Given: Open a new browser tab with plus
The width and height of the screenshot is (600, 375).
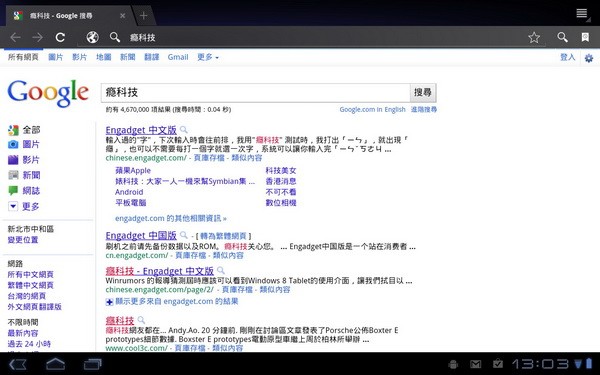Looking at the screenshot, I should pyautogui.click(x=143, y=15).
